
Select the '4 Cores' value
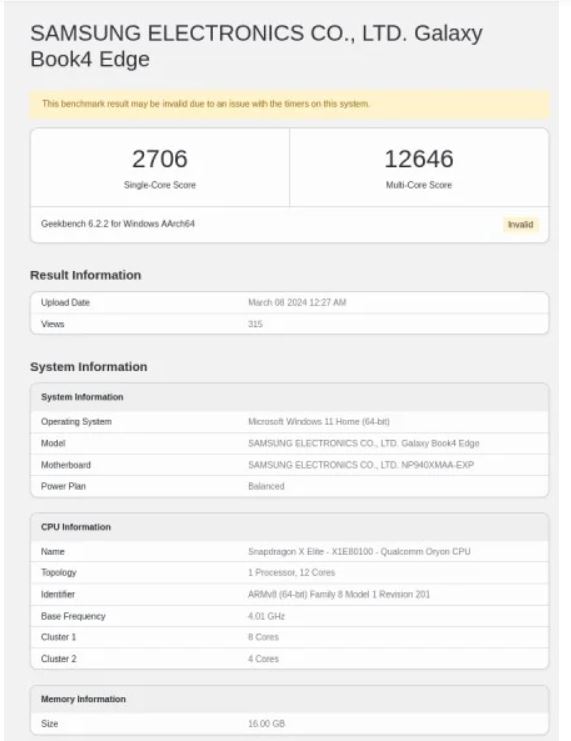click(x=263, y=659)
